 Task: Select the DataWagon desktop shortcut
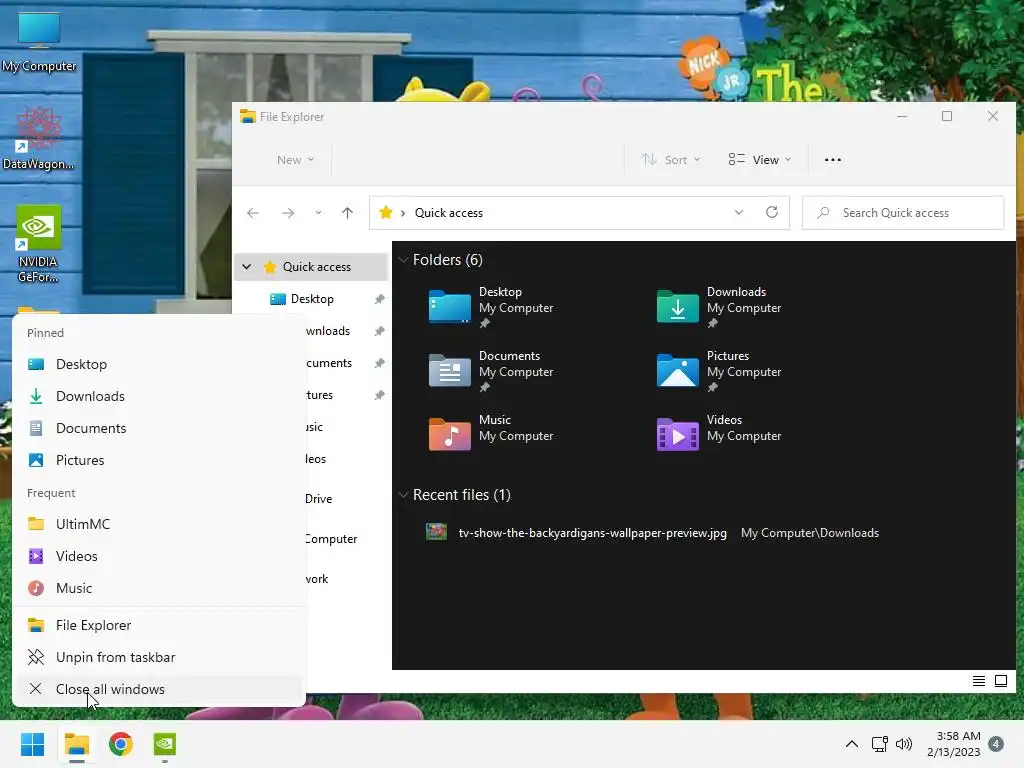[39, 138]
